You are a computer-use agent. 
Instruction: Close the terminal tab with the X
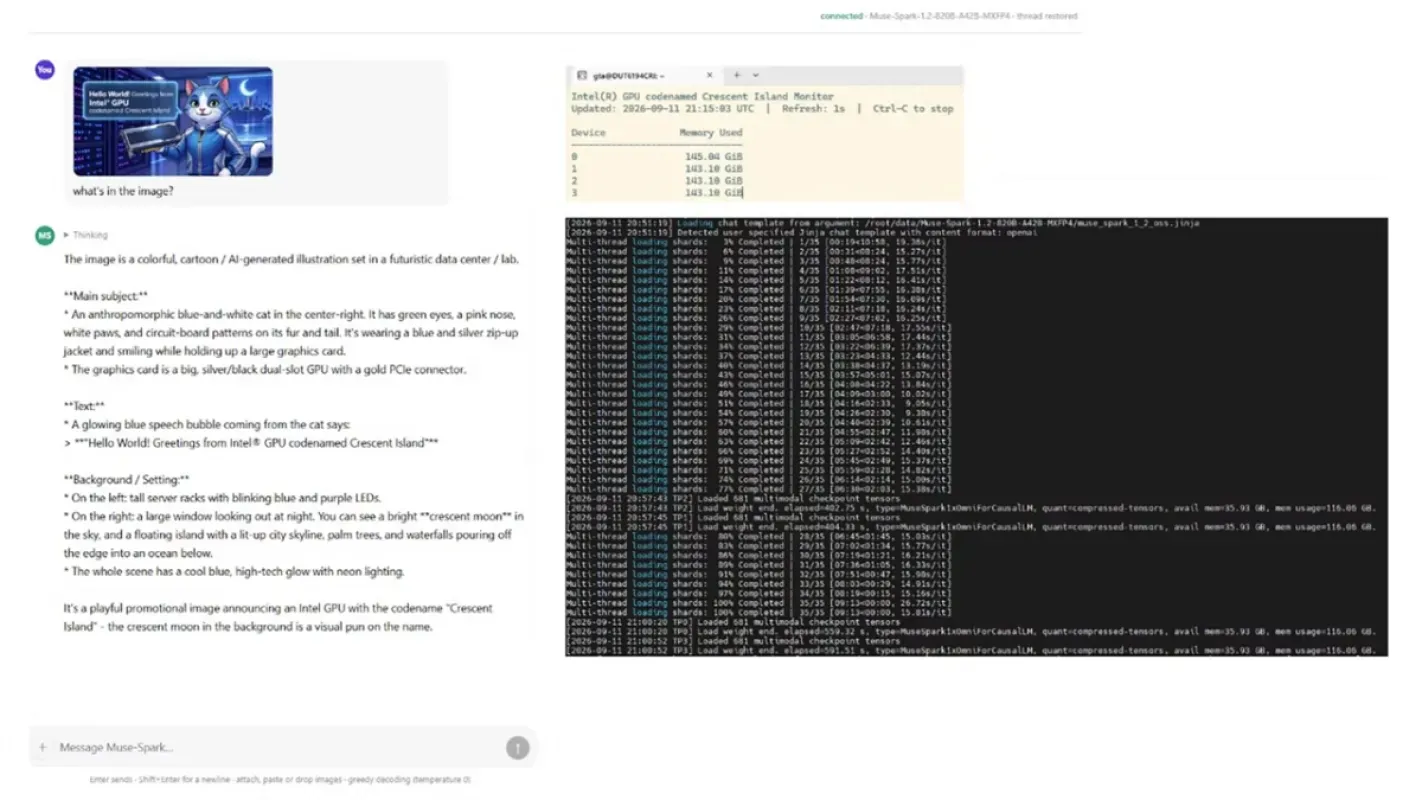pos(710,75)
